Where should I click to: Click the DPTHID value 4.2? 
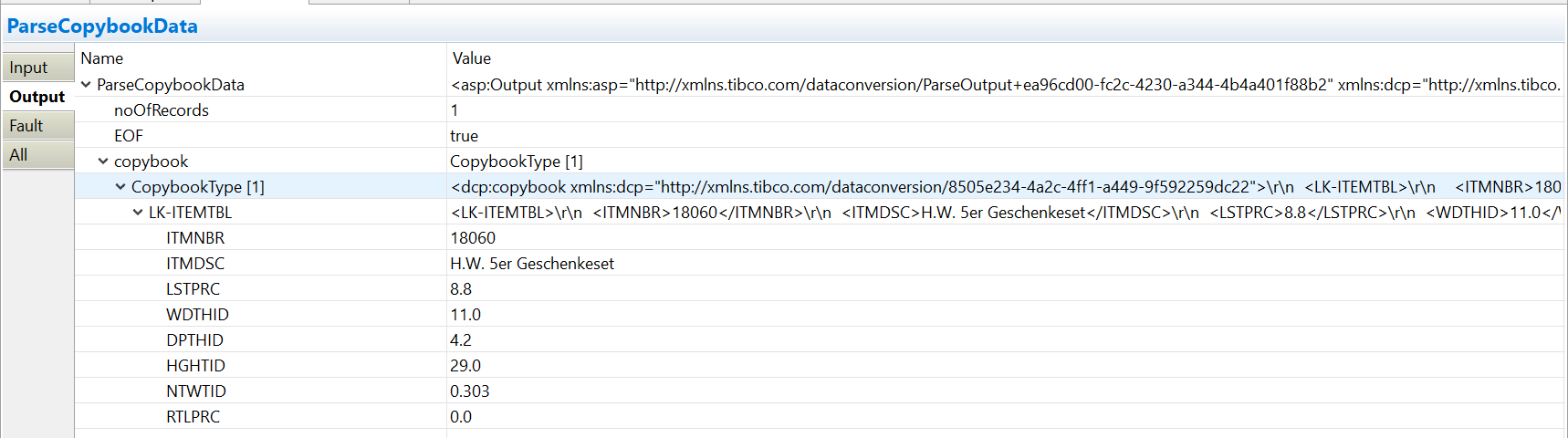click(x=461, y=340)
